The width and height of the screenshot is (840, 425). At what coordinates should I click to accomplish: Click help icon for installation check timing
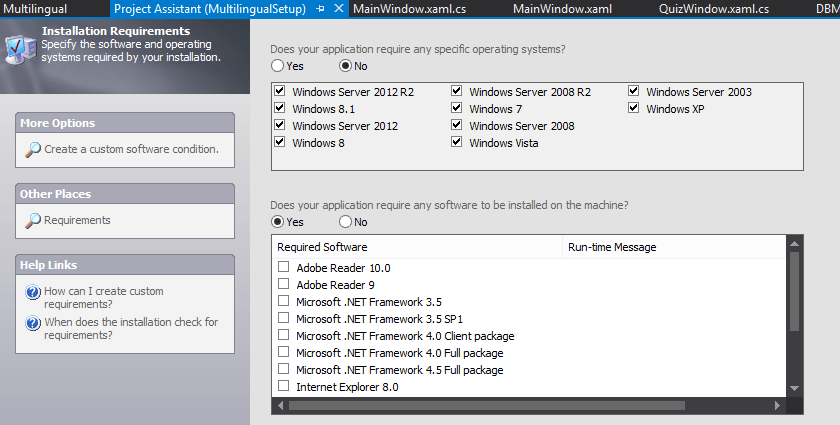pos(34,323)
